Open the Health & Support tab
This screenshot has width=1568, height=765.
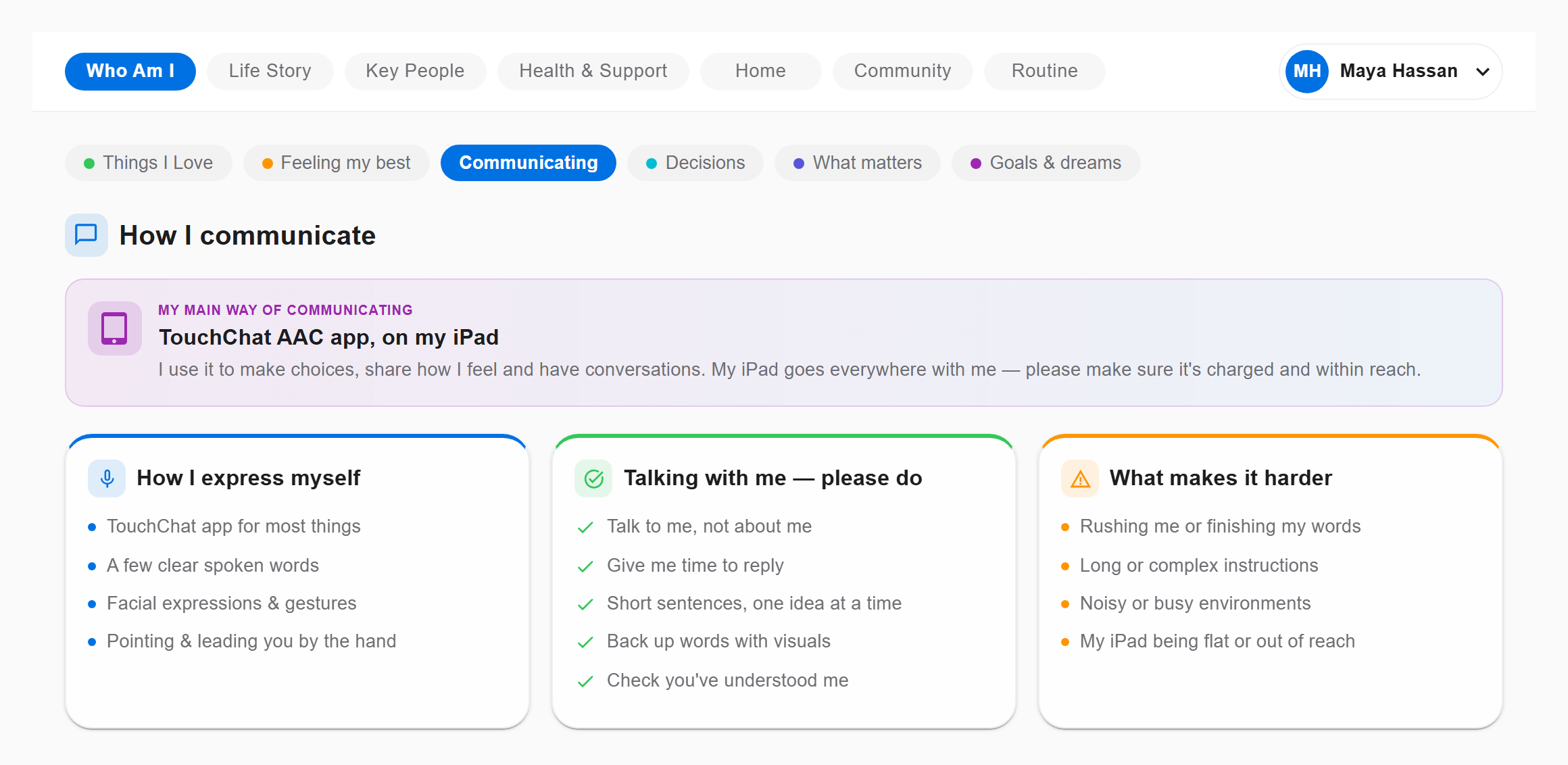[x=593, y=71]
